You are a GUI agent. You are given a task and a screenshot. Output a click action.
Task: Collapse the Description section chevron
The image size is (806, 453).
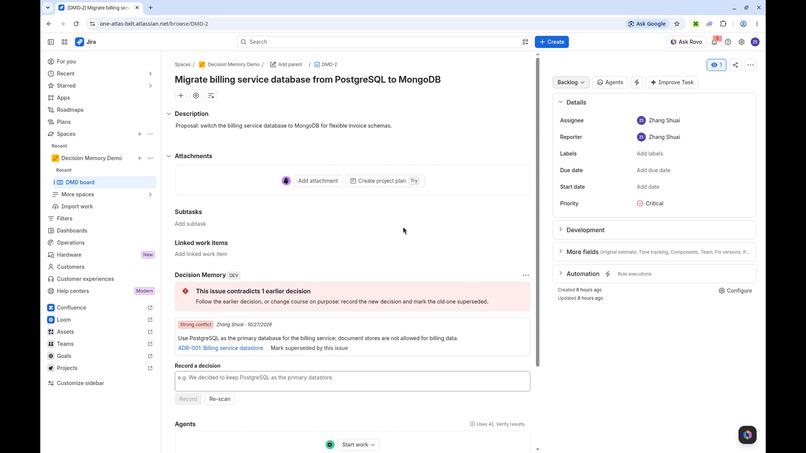(169, 114)
